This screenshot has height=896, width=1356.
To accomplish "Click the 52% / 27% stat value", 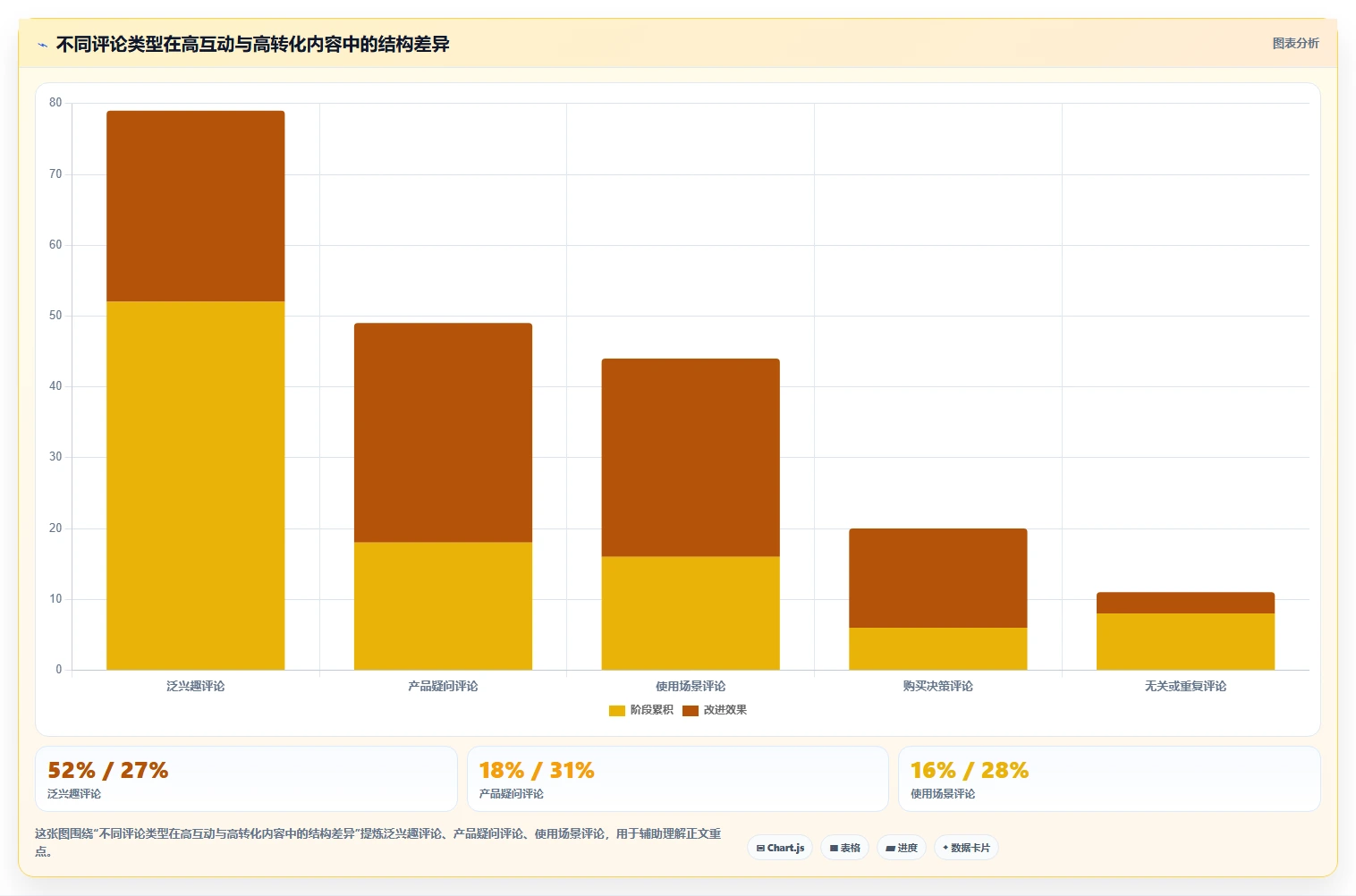I will click(107, 770).
